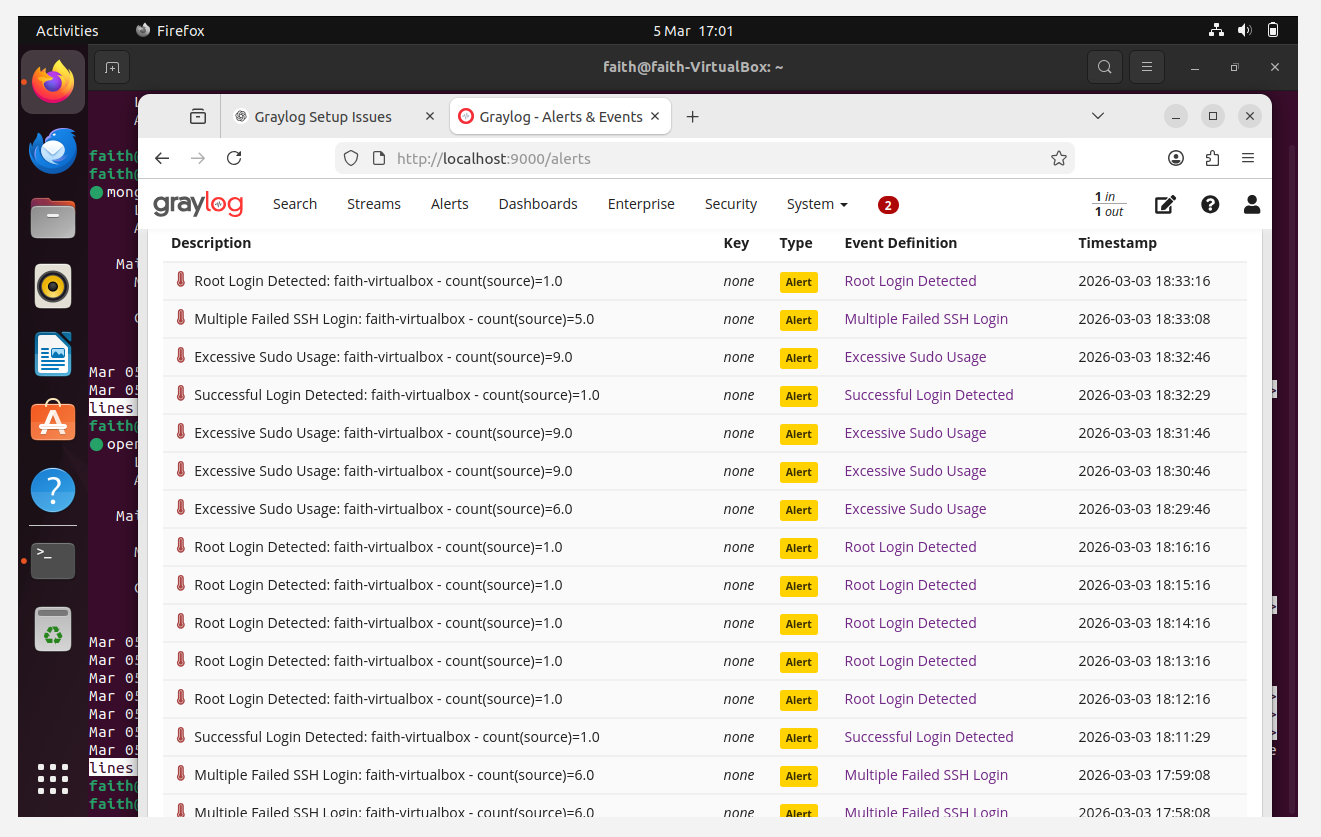Open Firefox extensions puzzle icon
Viewport: 1321px width, 837px height.
click(x=1213, y=158)
